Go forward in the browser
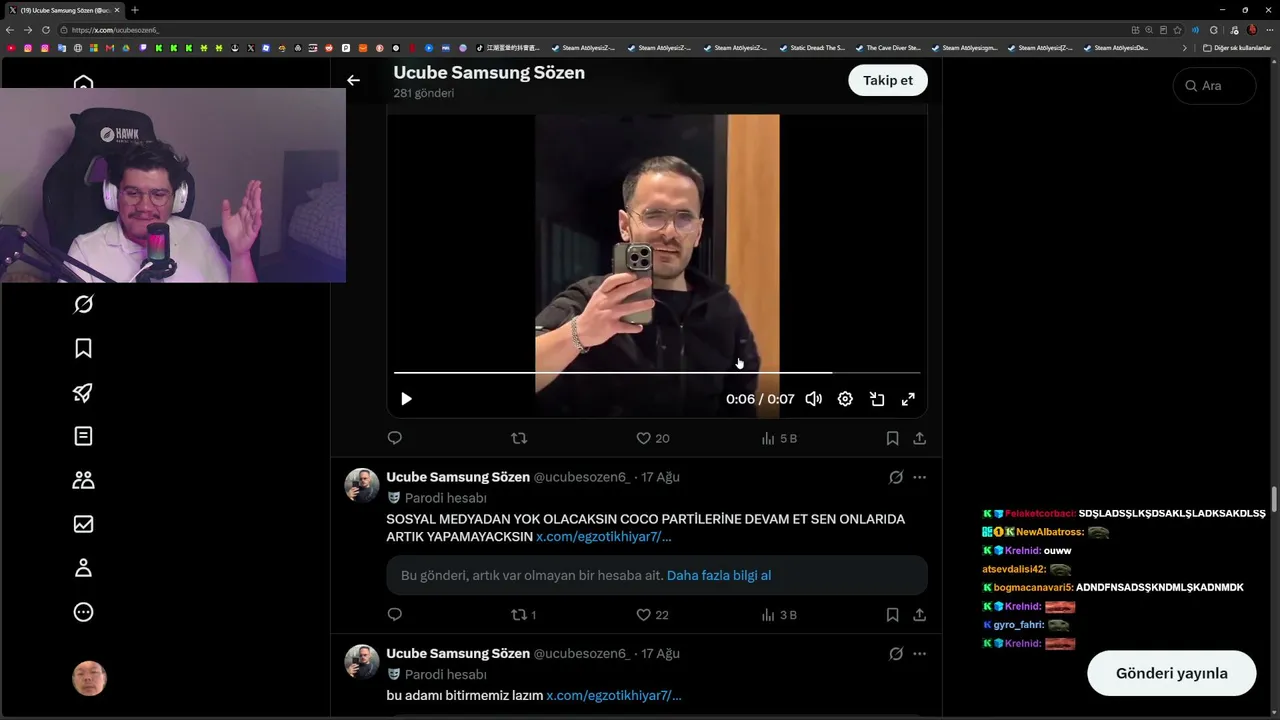1280x720 pixels. pyautogui.click(x=28, y=30)
